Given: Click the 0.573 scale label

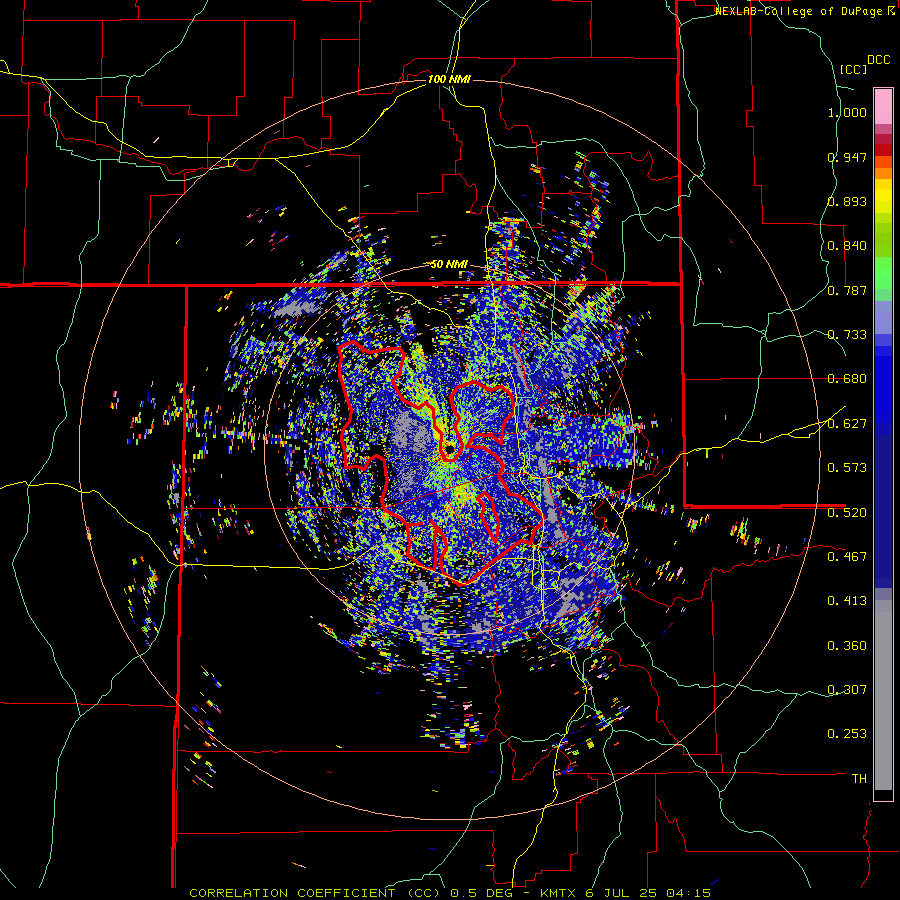Looking at the screenshot, I should pyautogui.click(x=847, y=468).
